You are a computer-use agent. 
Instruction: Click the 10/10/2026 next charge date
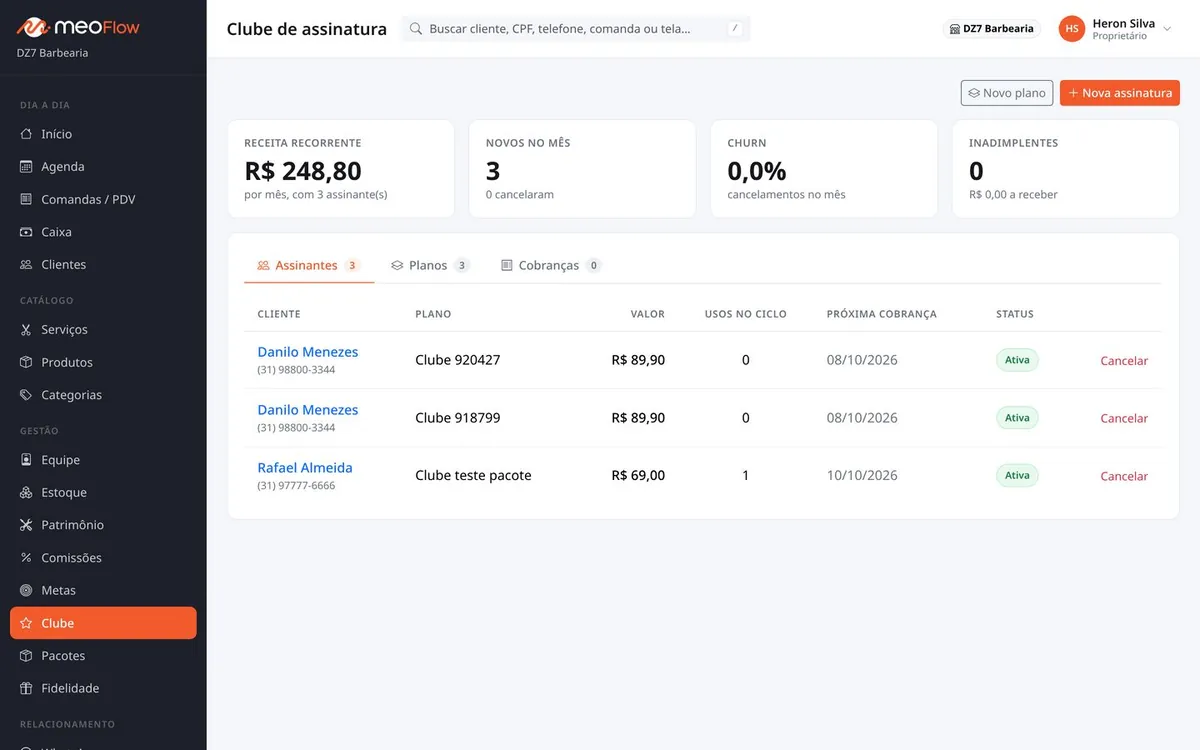point(862,476)
